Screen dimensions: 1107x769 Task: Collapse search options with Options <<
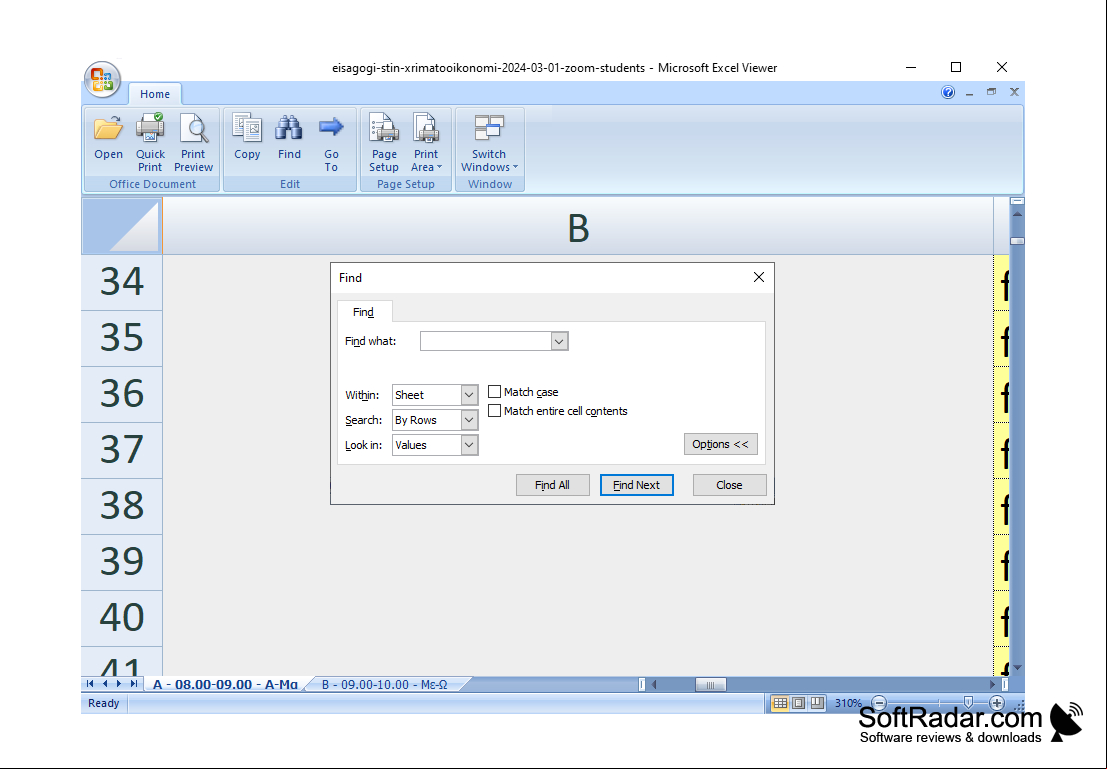[720, 444]
